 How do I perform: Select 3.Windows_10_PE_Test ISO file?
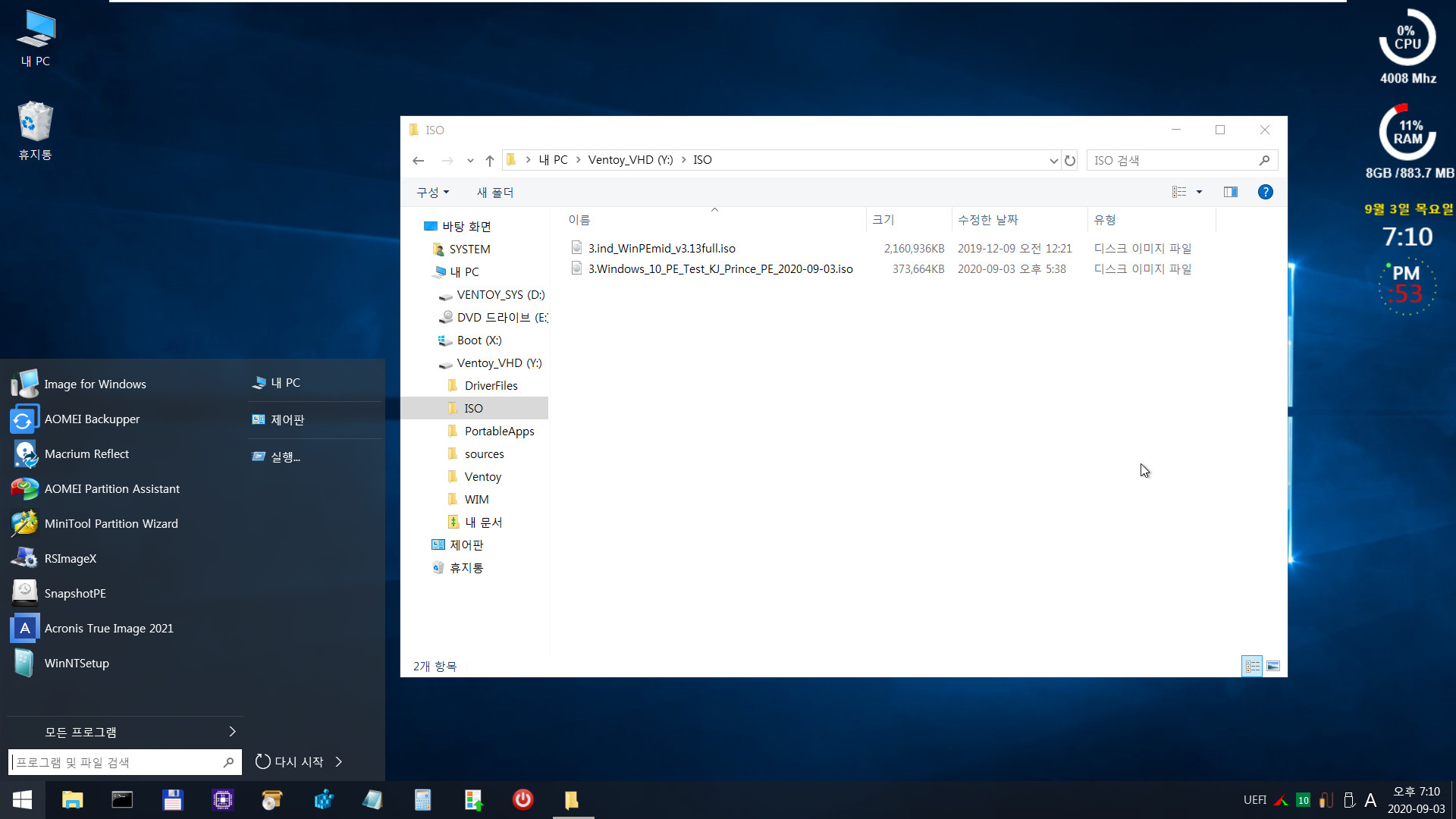pyautogui.click(x=719, y=268)
